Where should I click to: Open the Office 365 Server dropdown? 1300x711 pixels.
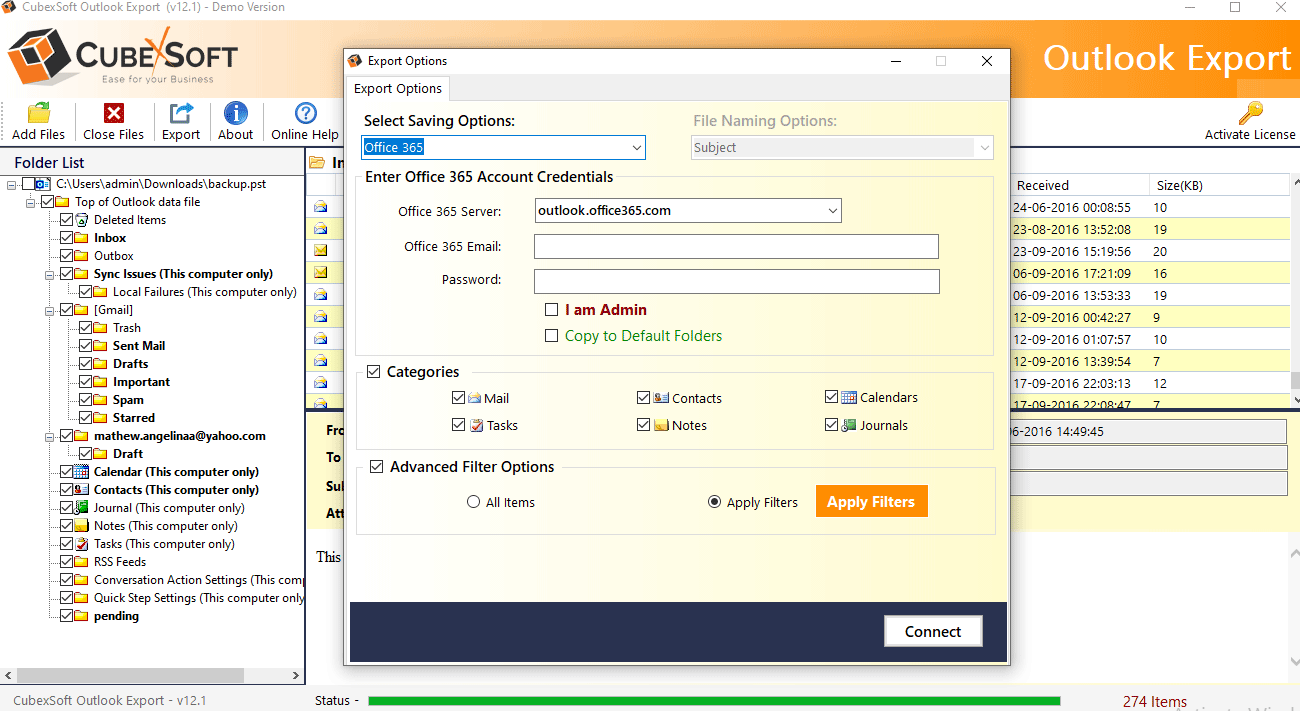833,211
